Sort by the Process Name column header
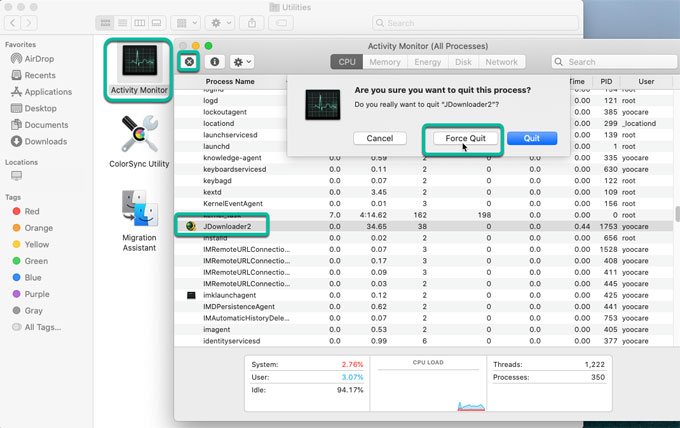This screenshot has height=428, width=680. (230, 81)
